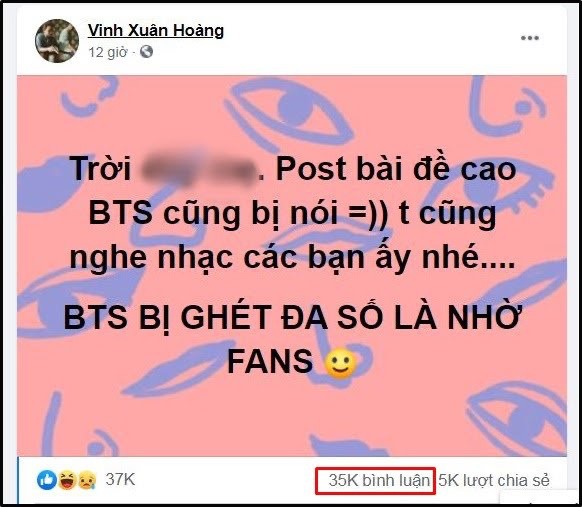
Task: View the 37K reactions count
Action: tap(120, 479)
